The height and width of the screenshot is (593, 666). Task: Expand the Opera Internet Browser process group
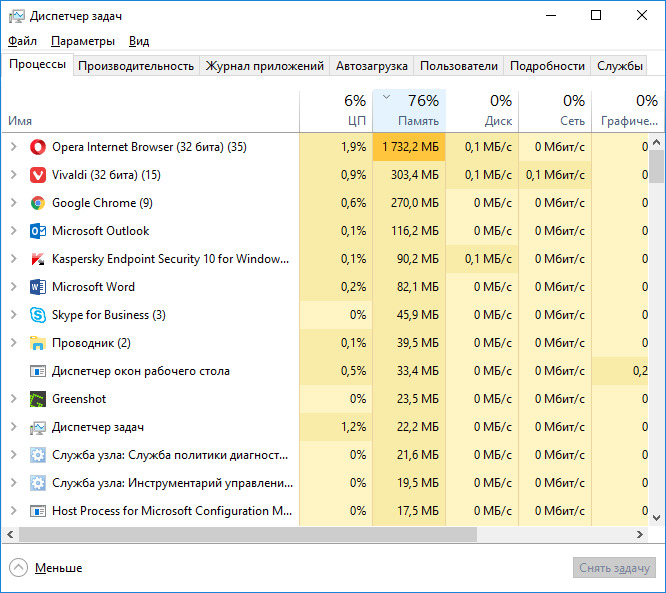point(14,147)
